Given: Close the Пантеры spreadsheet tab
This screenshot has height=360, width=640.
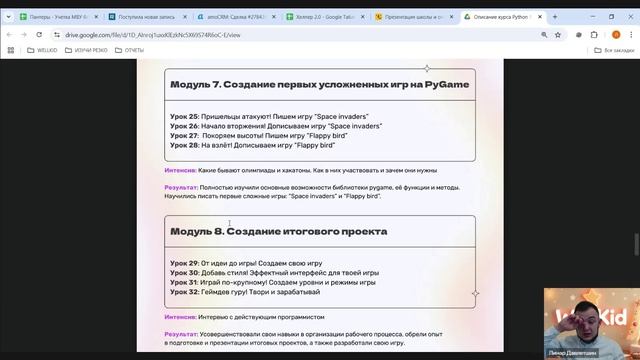Looking at the screenshot, I should [96, 17].
